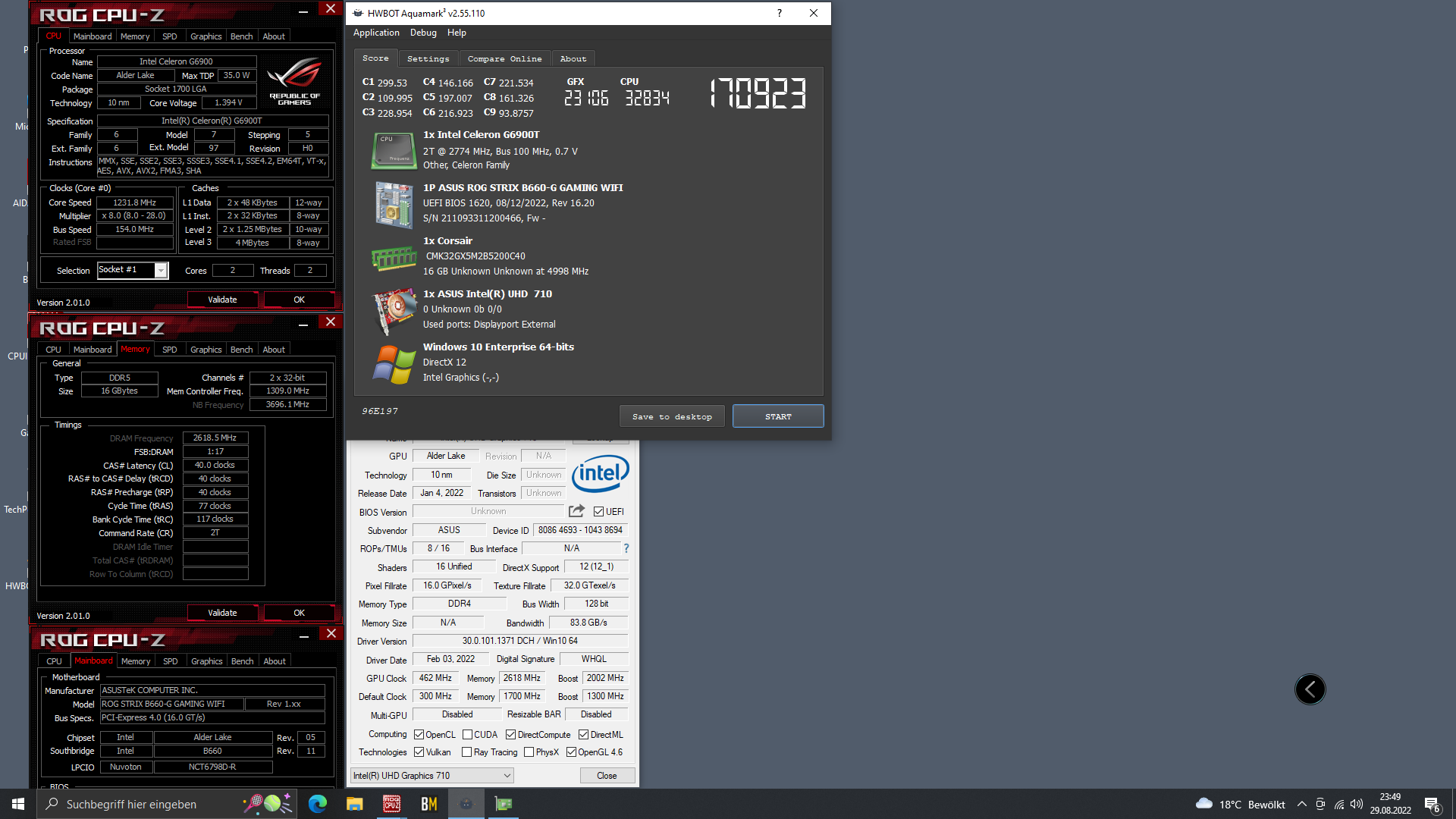Viewport: 1456px width, 819px height.
Task: Toggle the UEFI checkbox
Action: tap(598, 512)
